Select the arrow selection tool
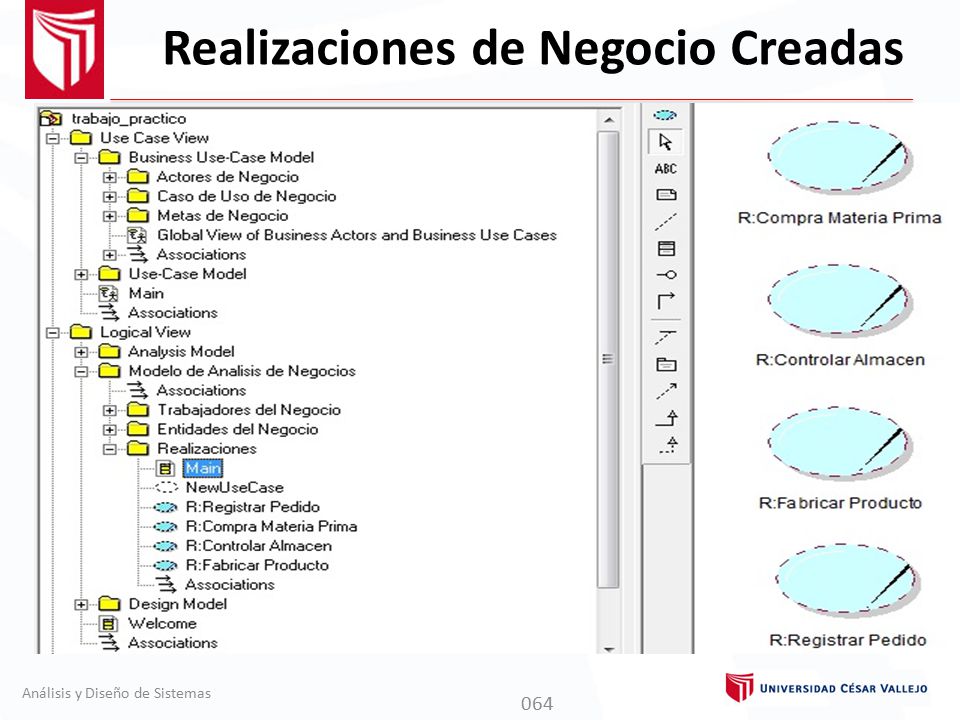Viewport: 960px width, 720px height. [x=666, y=142]
